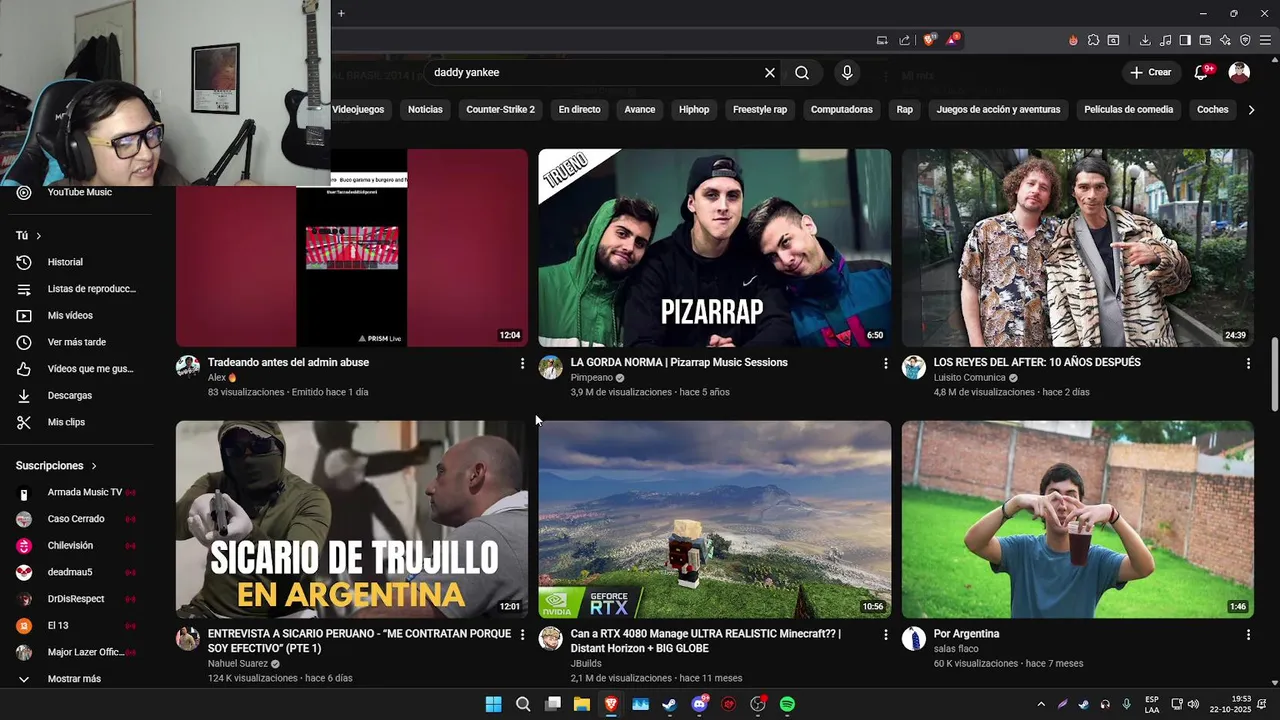Select the Películas de comedia chip
Screen dimensions: 1280x720
pyautogui.click(x=1129, y=109)
